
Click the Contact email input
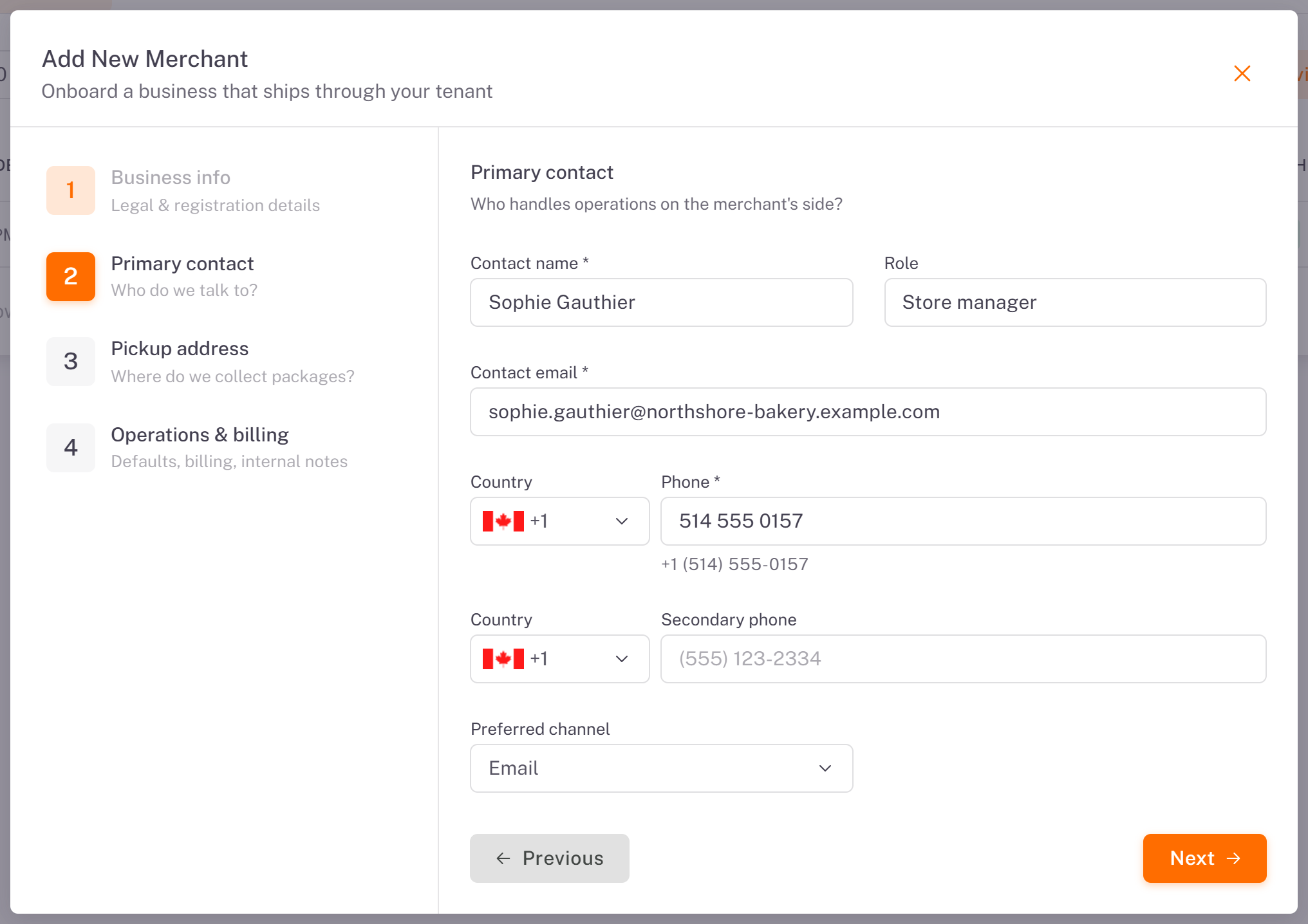(x=868, y=412)
